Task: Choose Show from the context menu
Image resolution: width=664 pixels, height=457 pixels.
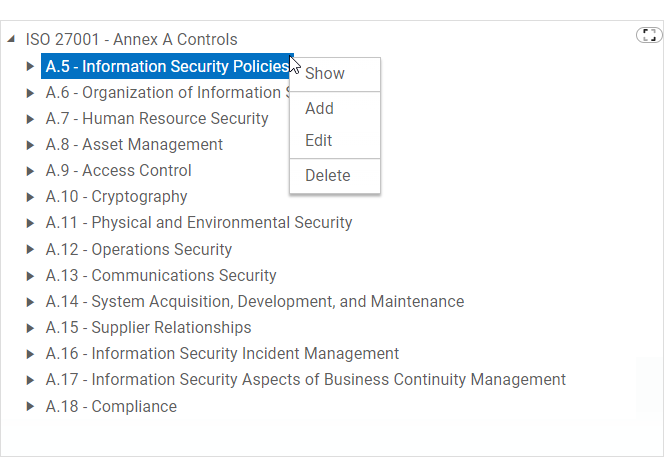Action: pos(325,73)
